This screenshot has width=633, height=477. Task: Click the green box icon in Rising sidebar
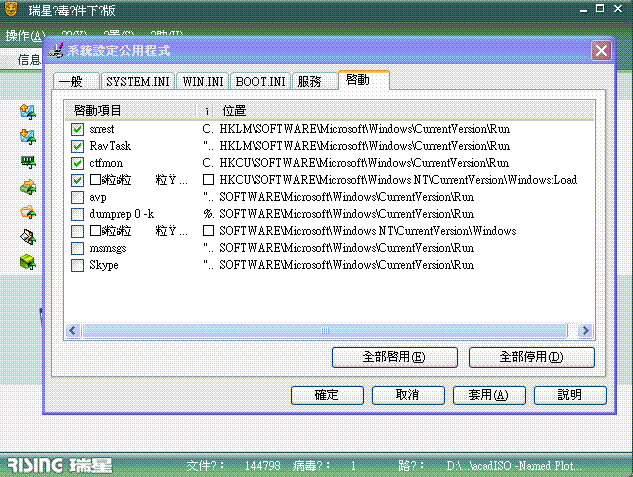28,262
